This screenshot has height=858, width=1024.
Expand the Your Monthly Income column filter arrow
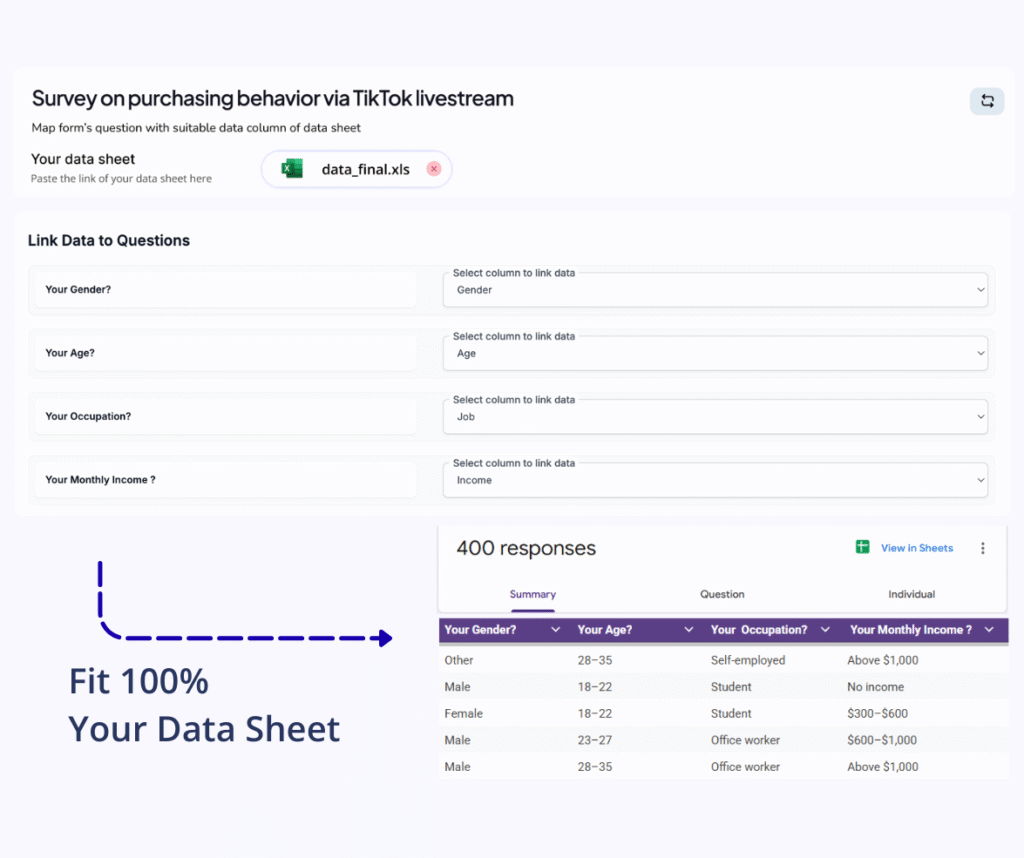coord(989,630)
